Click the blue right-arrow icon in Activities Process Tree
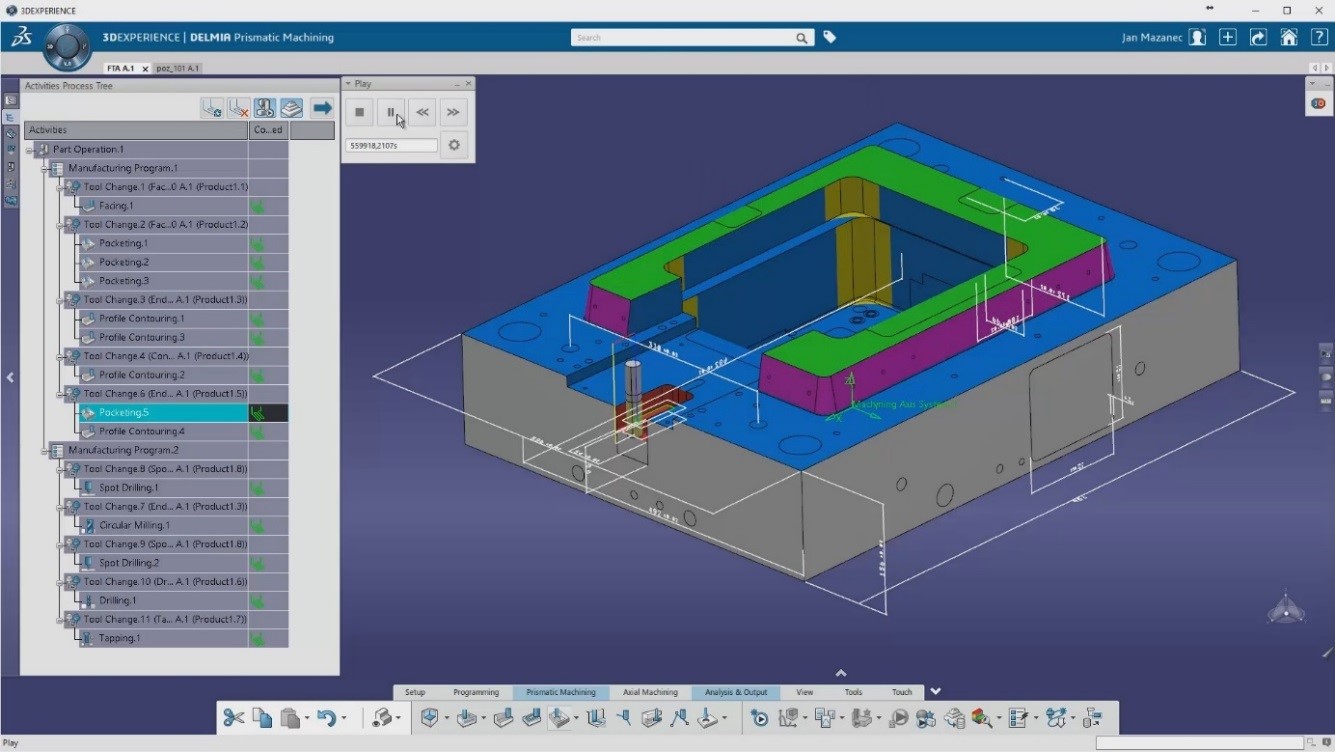 click(x=322, y=108)
